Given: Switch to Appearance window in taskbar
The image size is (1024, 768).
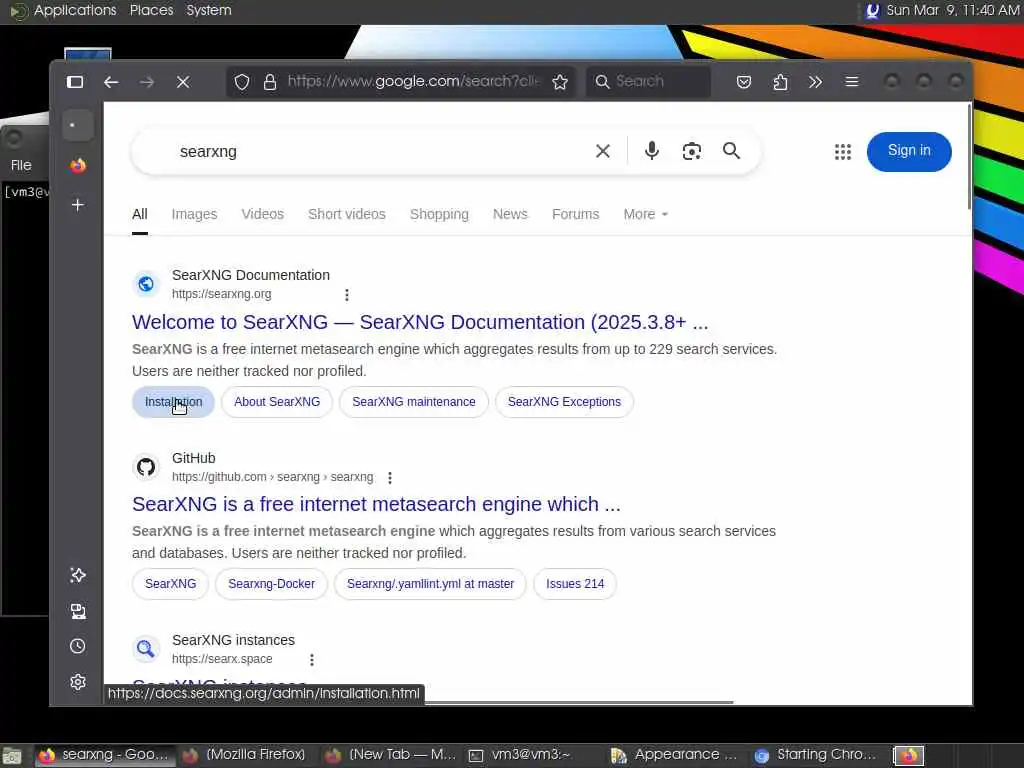Looking at the screenshot, I should pos(674,756).
